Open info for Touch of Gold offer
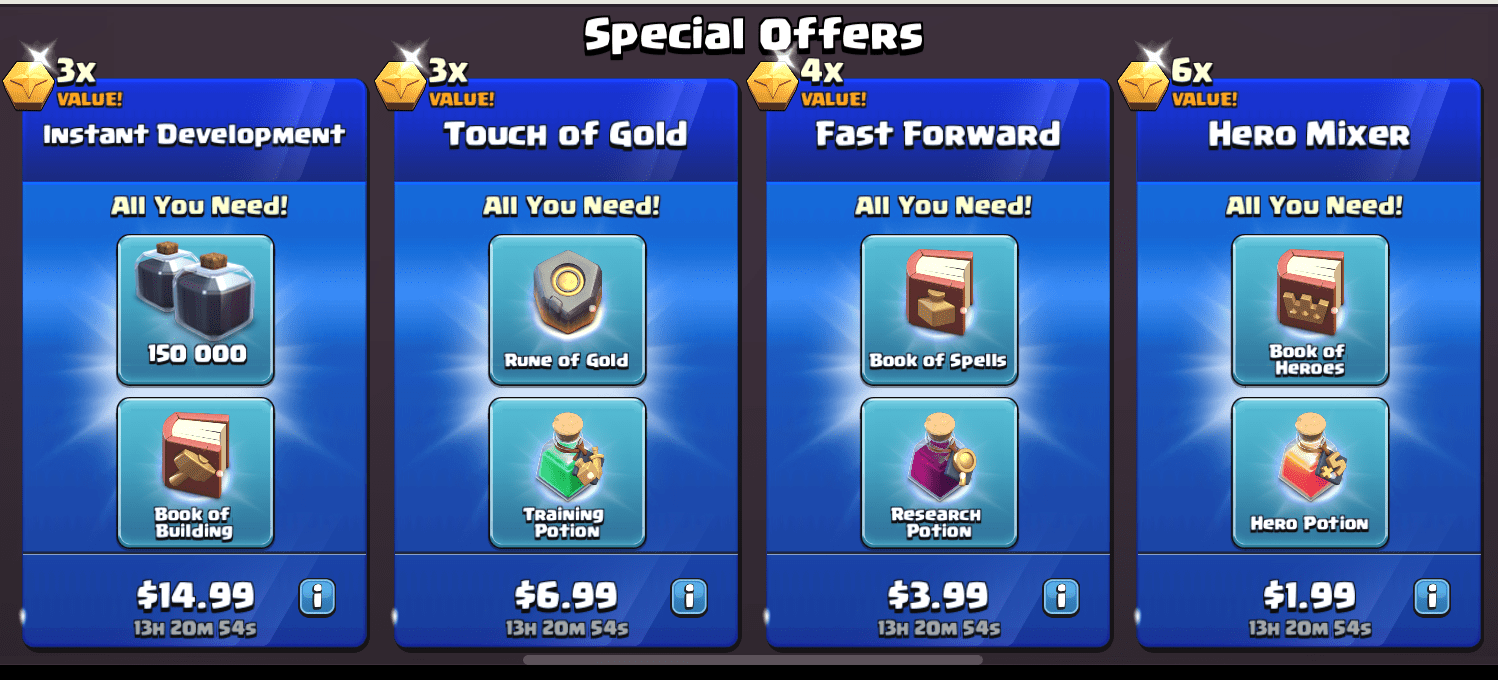 pyautogui.click(x=689, y=597)
